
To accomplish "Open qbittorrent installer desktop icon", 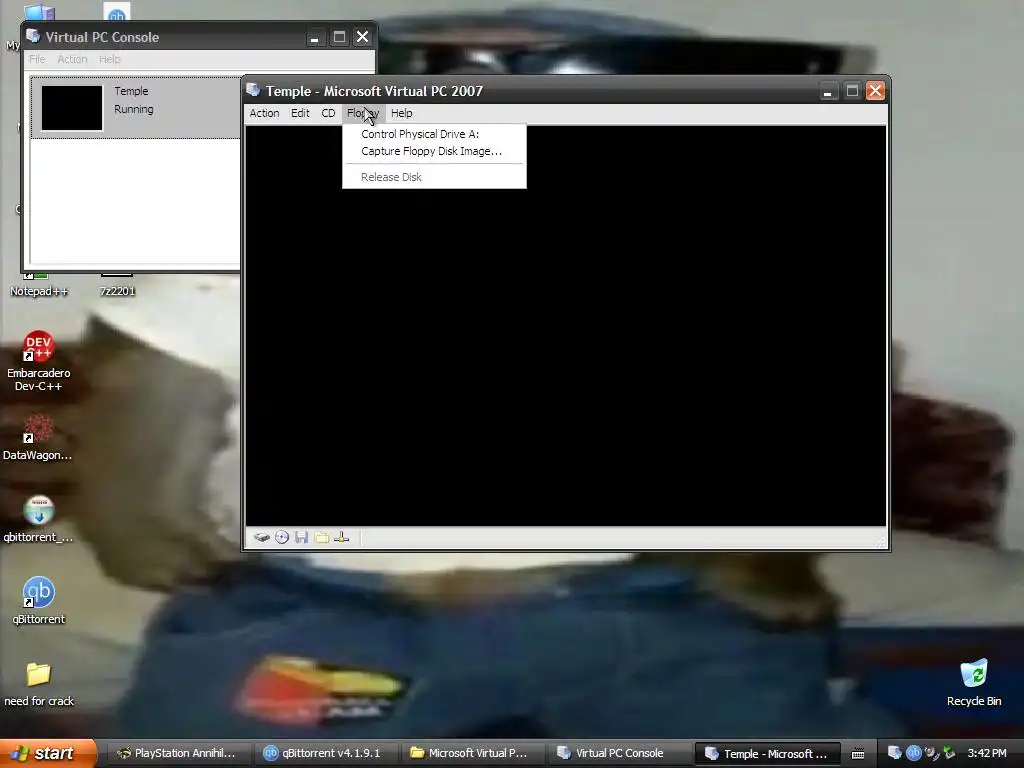I will click(38, 520).
